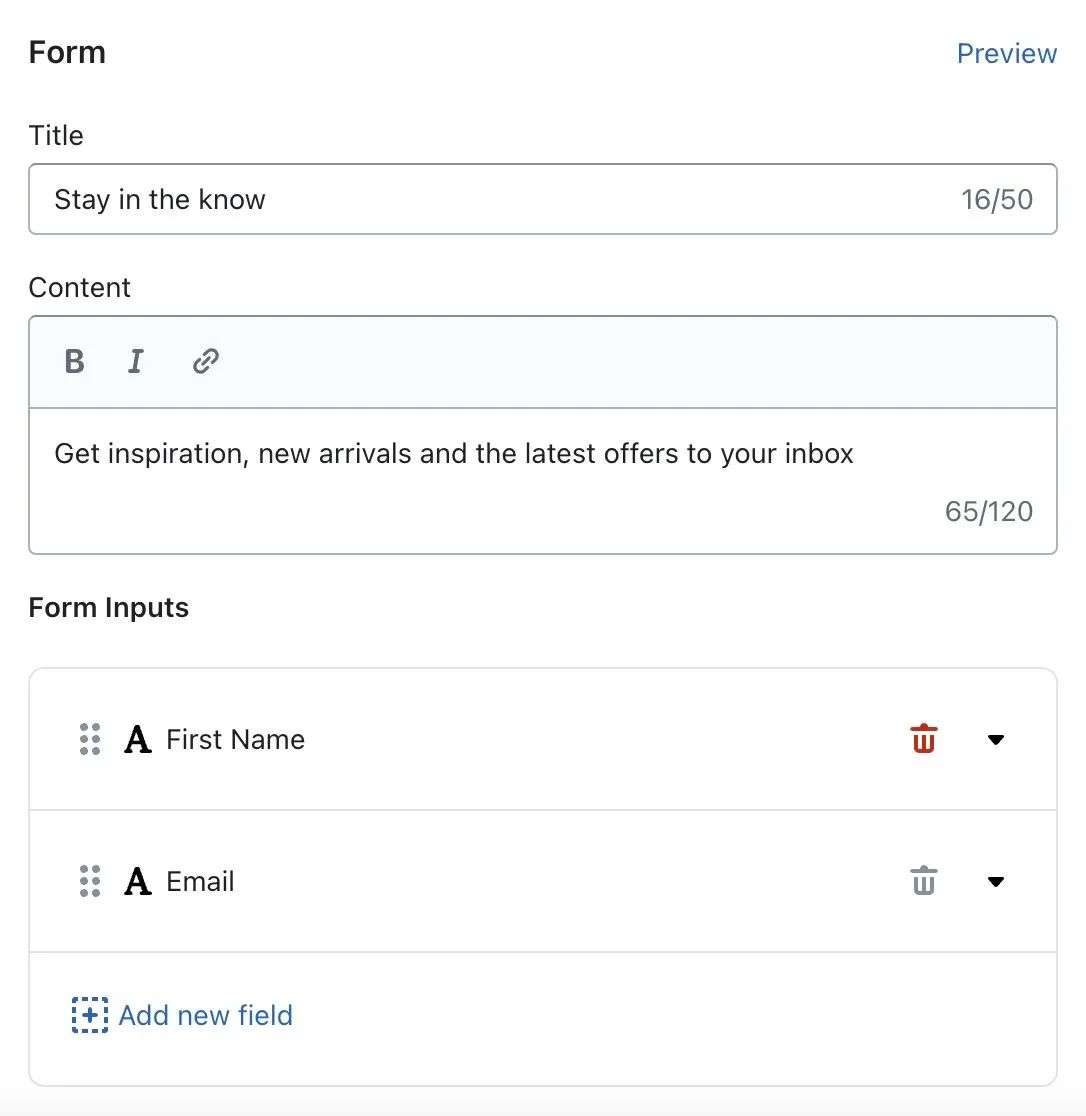Expand the Email field options
This screenshot has height=1116, width=1086.
(x=995, y=881)
